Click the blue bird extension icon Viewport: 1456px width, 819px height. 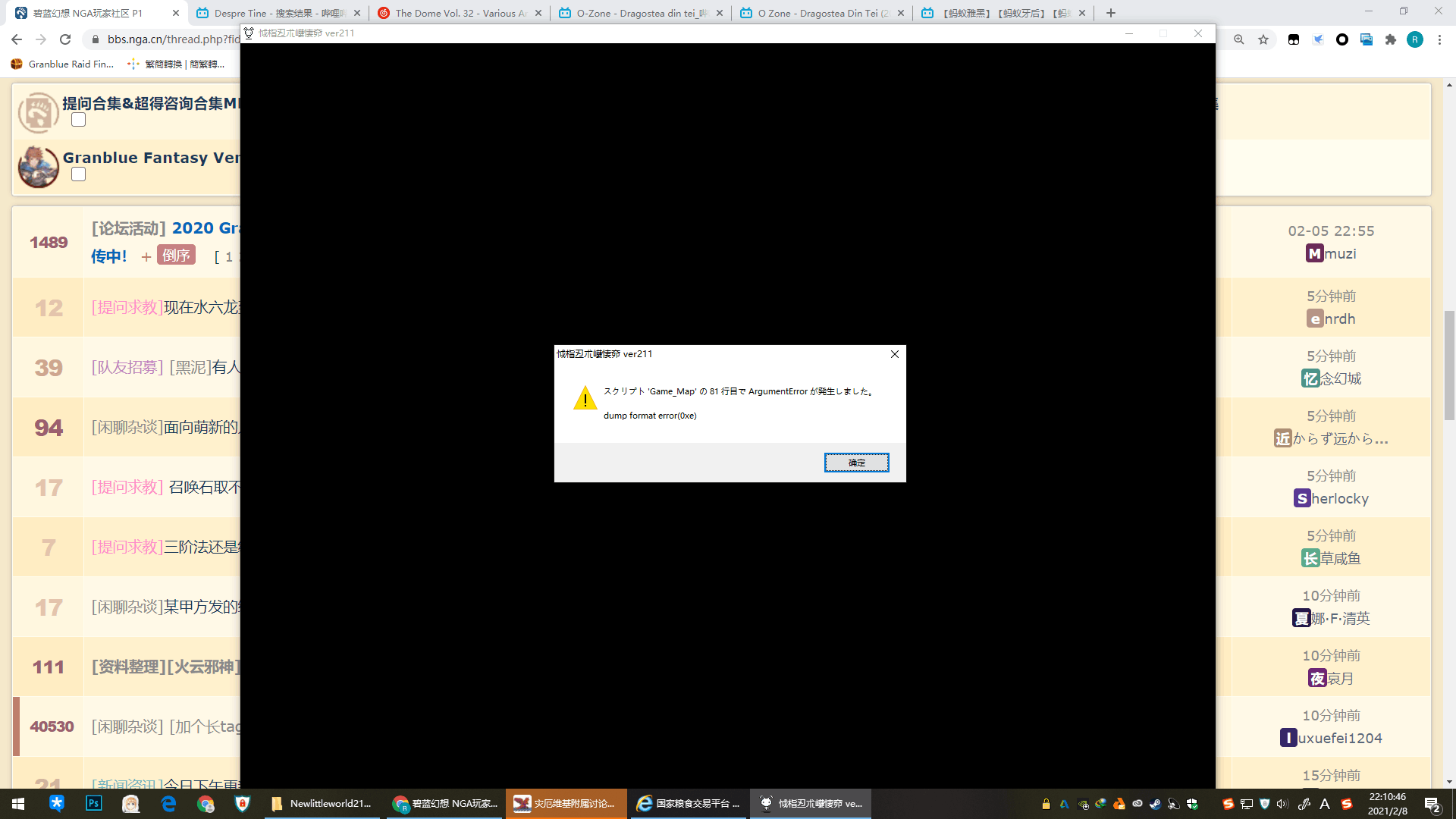tap(1318, 39)
